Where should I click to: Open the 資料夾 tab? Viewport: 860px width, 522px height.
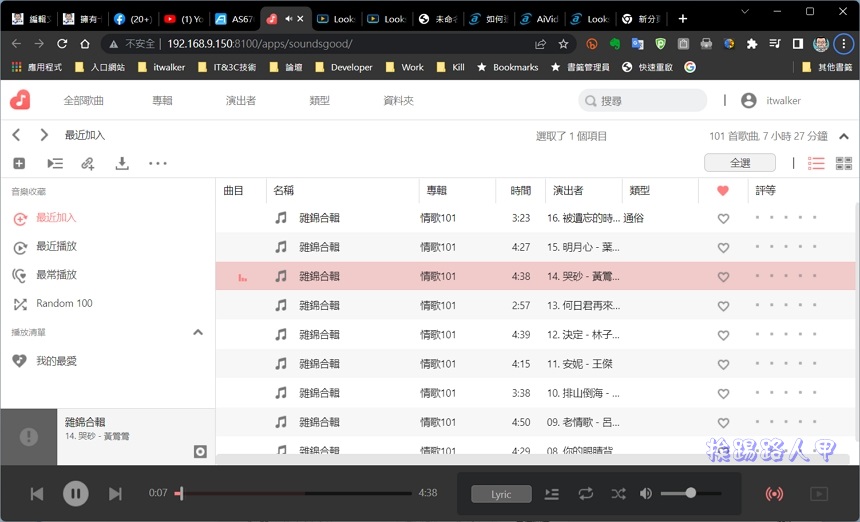(399, 100)
